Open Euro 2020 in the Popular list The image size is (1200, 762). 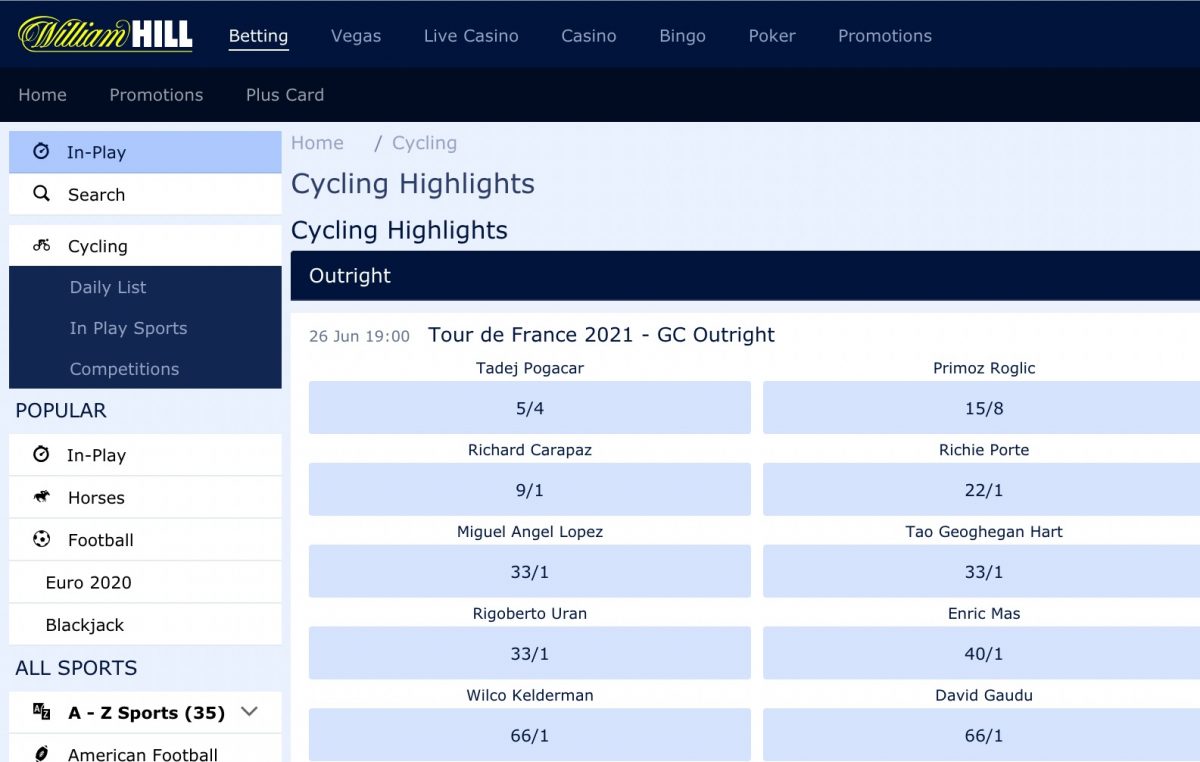(x=88, y=582)
